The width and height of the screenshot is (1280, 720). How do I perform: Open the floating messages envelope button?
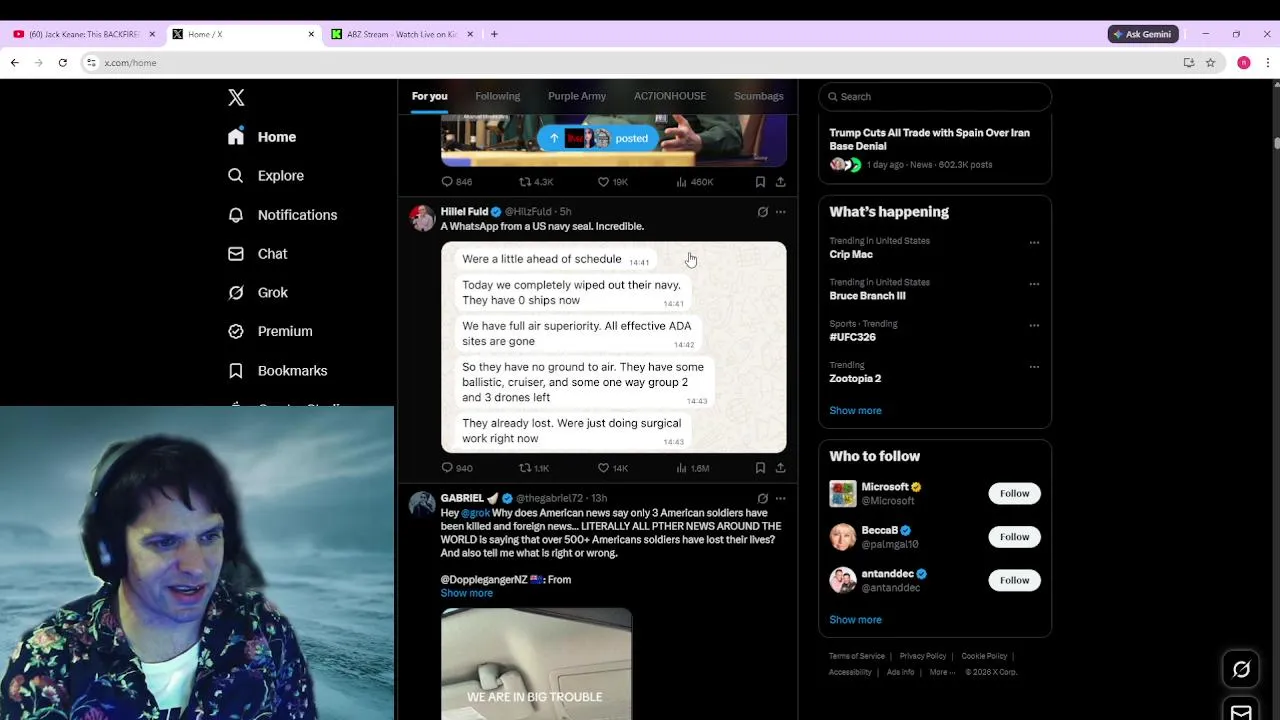(x=1241, y=711)
